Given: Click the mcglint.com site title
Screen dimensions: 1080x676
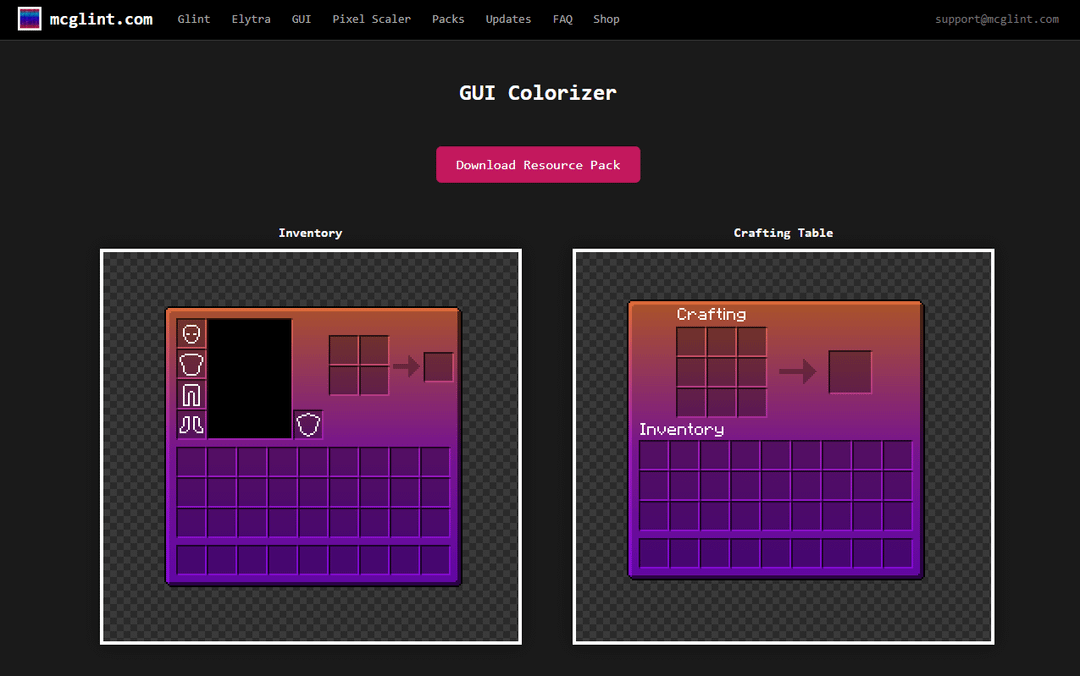Looking at the screenshot, I should coord(101,19).
